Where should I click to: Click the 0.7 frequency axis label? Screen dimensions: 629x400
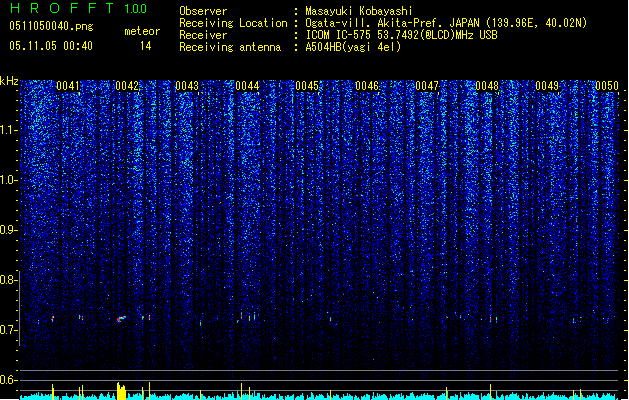tap(9, 330)
